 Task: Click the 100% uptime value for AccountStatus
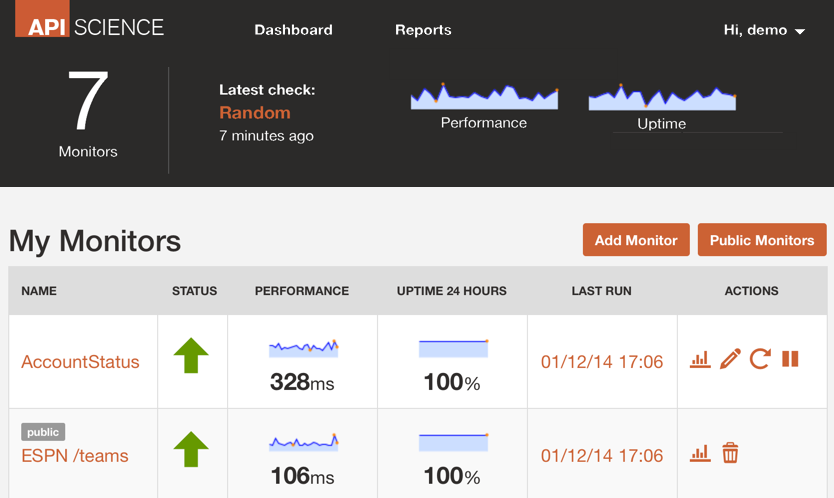tap(452, 382)
